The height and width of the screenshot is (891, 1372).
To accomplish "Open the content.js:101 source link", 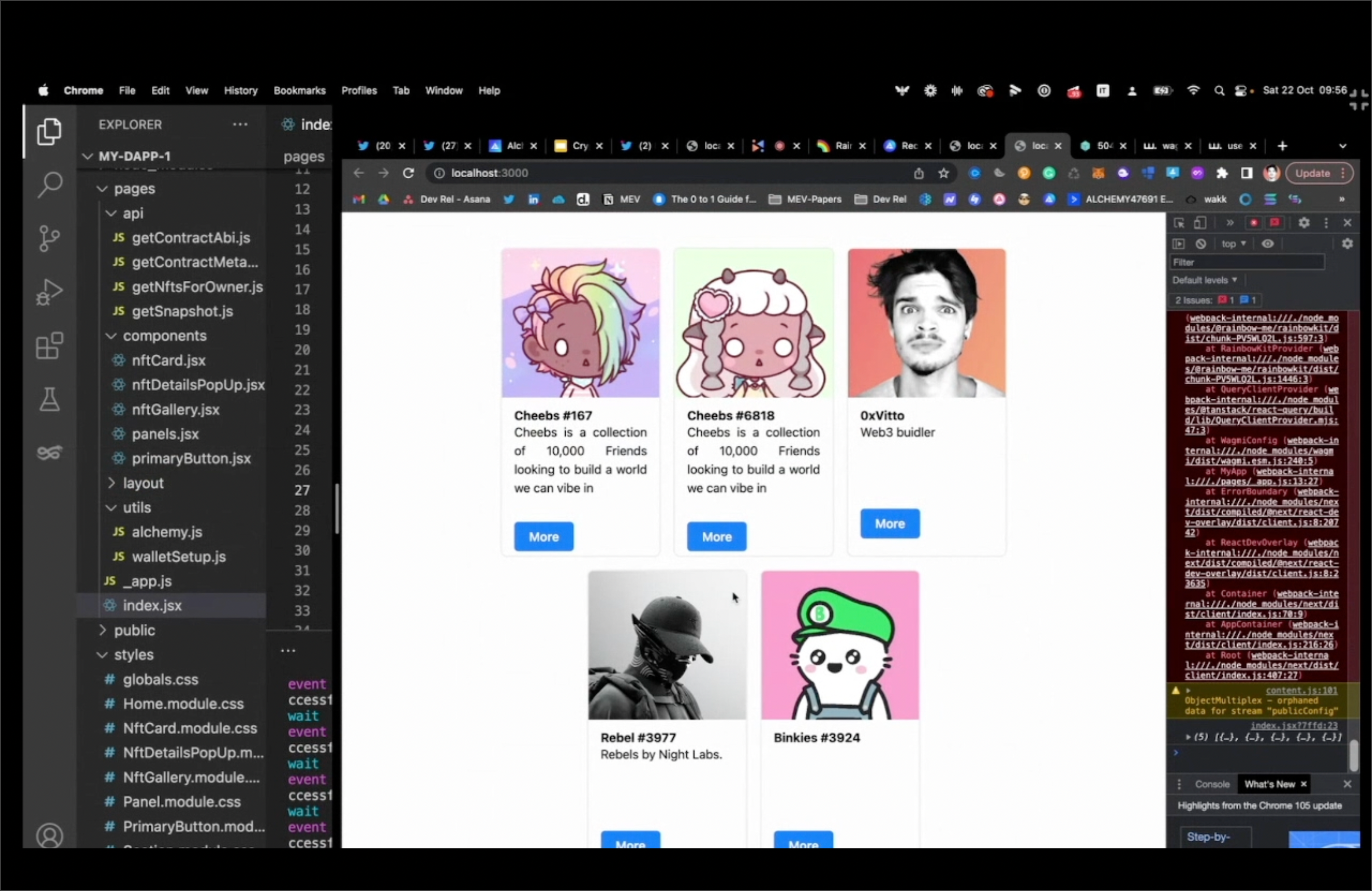I will pyautogui.click(x=1301, y=690).
